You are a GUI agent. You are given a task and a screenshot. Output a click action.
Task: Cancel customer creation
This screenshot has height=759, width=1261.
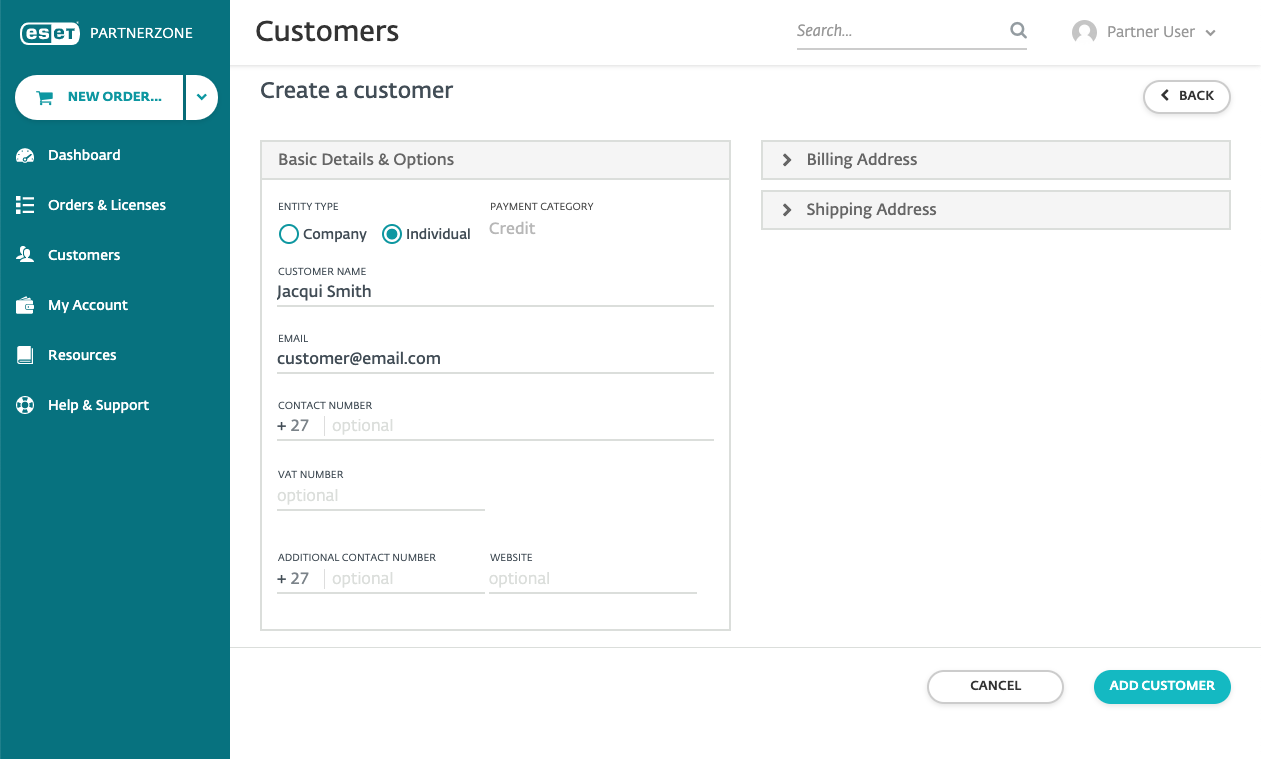(x=995, y=686)
